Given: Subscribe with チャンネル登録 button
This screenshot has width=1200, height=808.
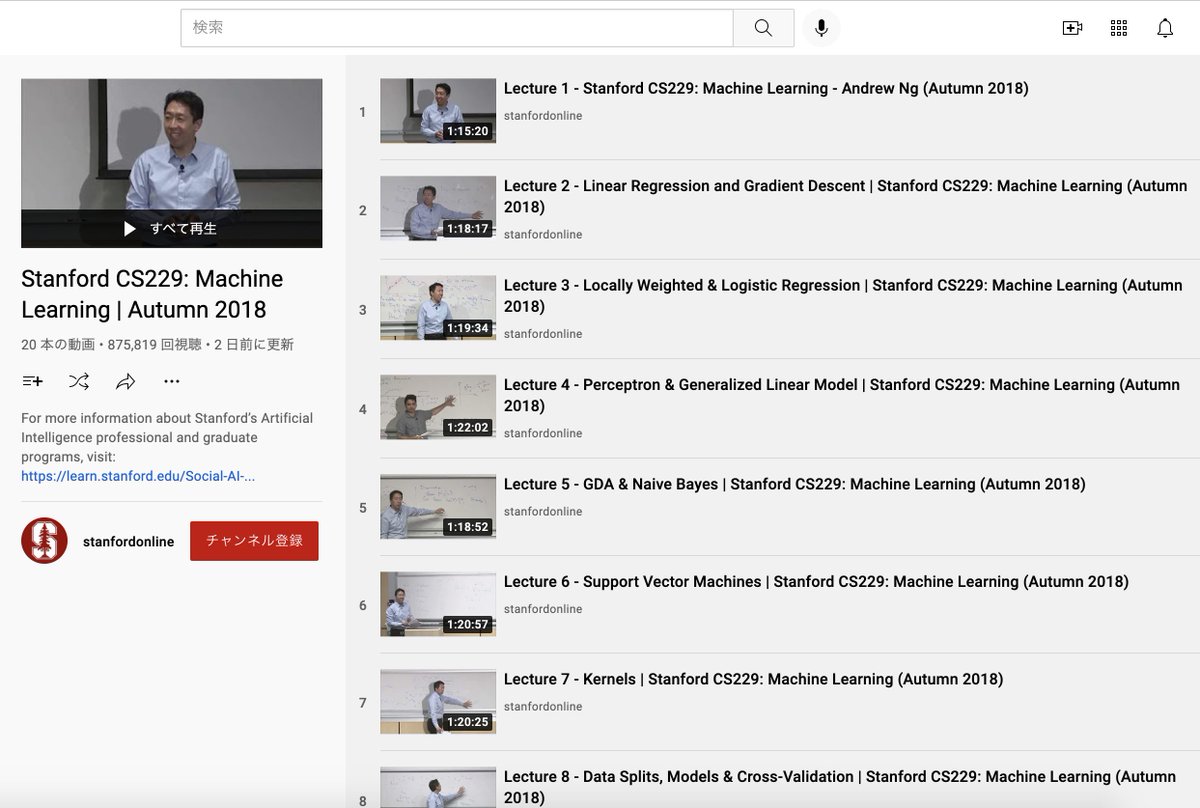Looking at the screenshot, I should click(254, 541).
